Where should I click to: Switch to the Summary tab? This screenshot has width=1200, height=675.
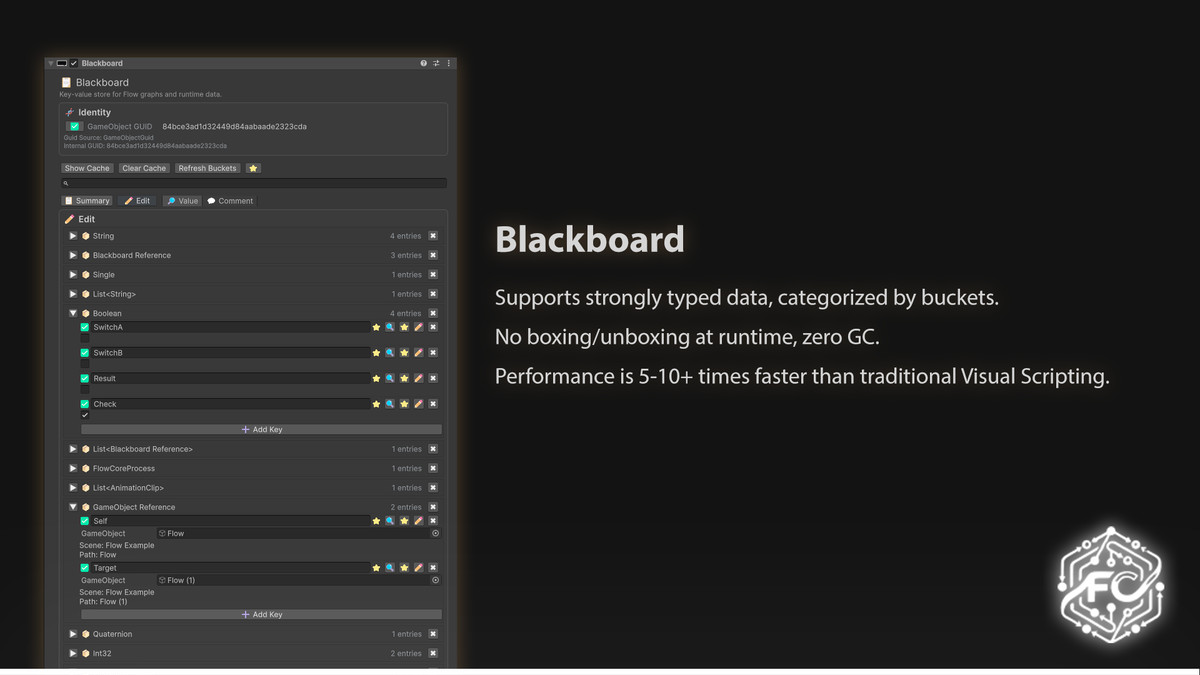tap(87, 201)
